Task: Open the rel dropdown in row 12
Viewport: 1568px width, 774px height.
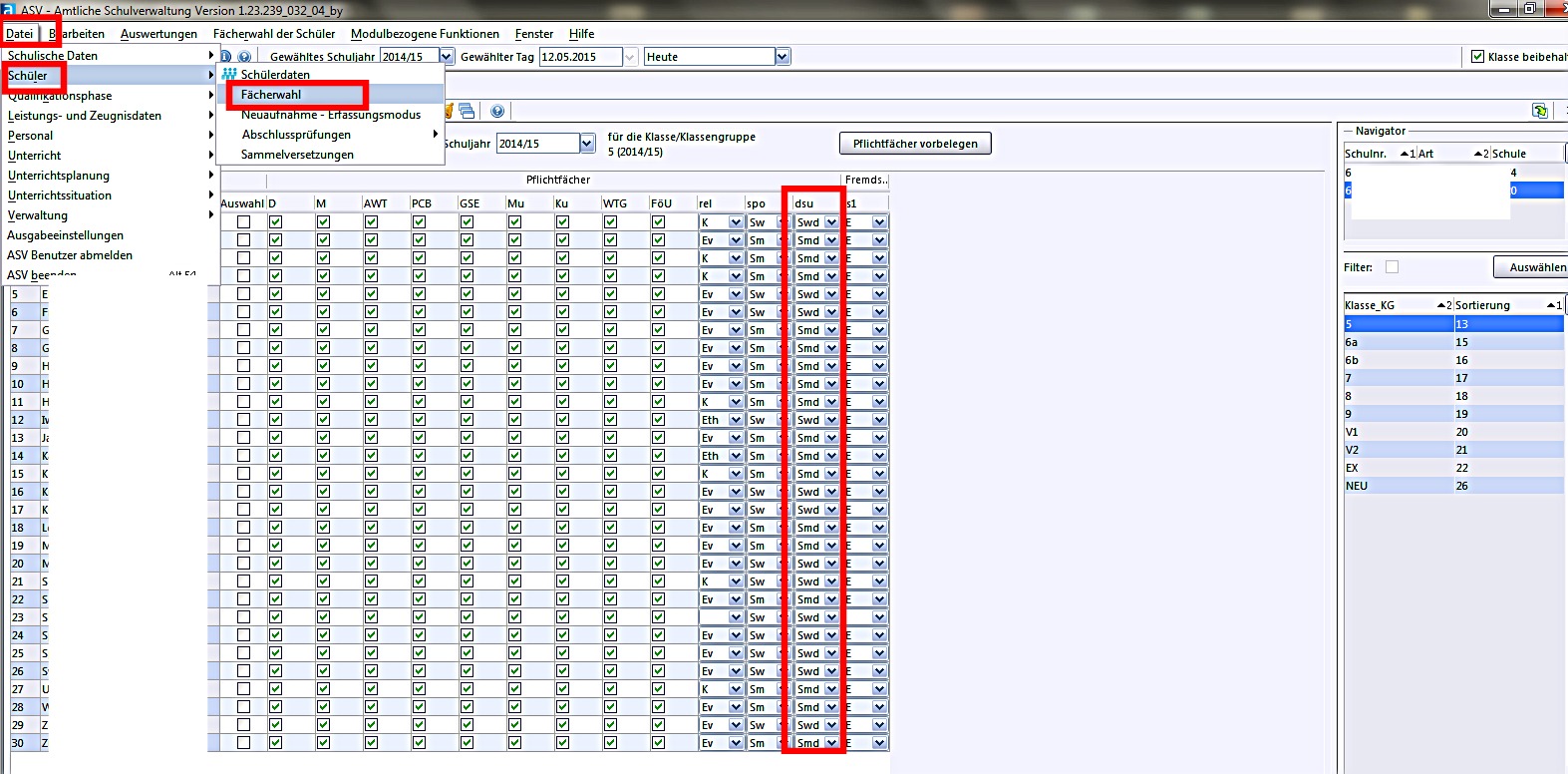Action: click(736, 420)
